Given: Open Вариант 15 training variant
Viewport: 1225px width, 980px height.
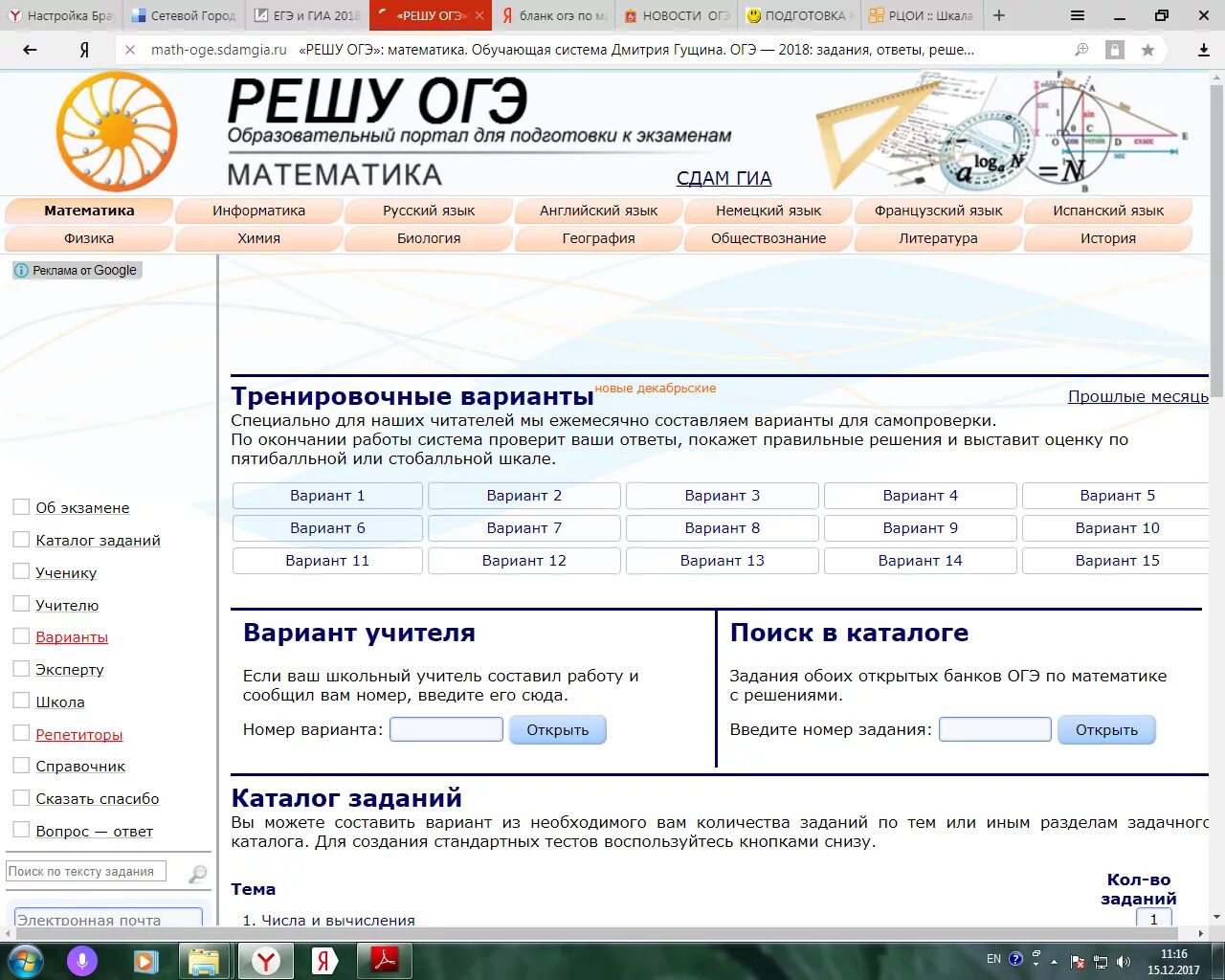Looking at the screenshot, I should (x=1116, y=561).
